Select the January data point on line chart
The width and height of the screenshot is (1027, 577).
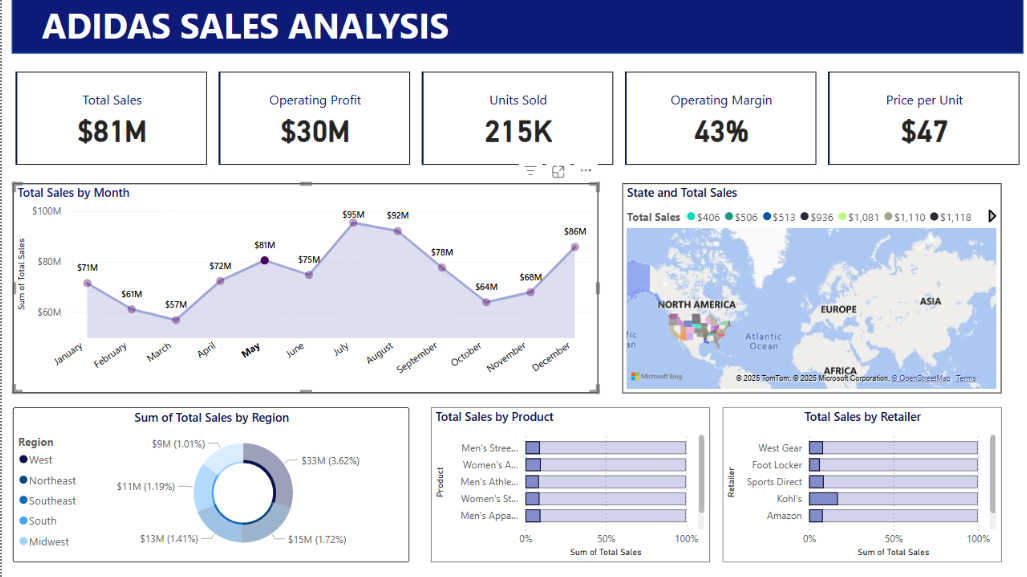click(87, 283)
